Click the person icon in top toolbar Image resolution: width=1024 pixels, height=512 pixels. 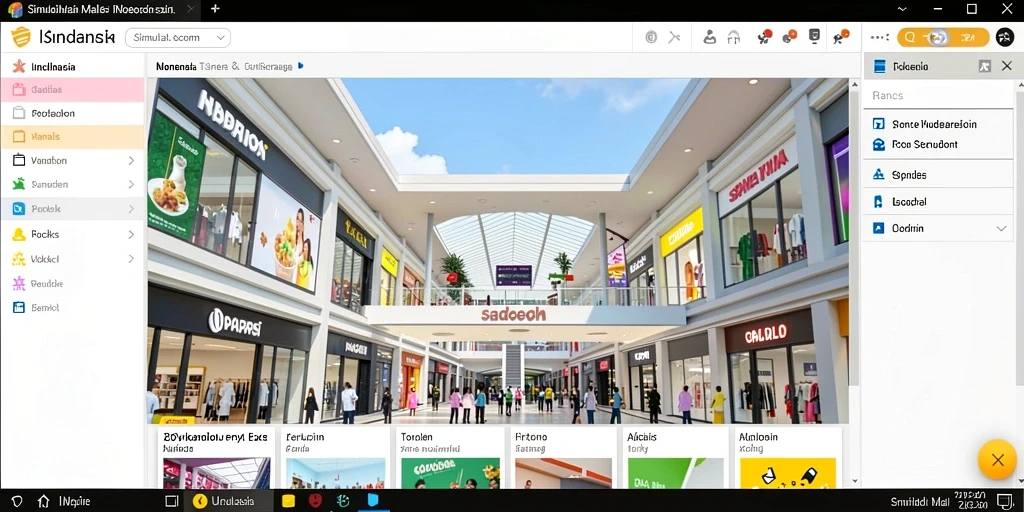pyautogui.click(x=709, y=37)
